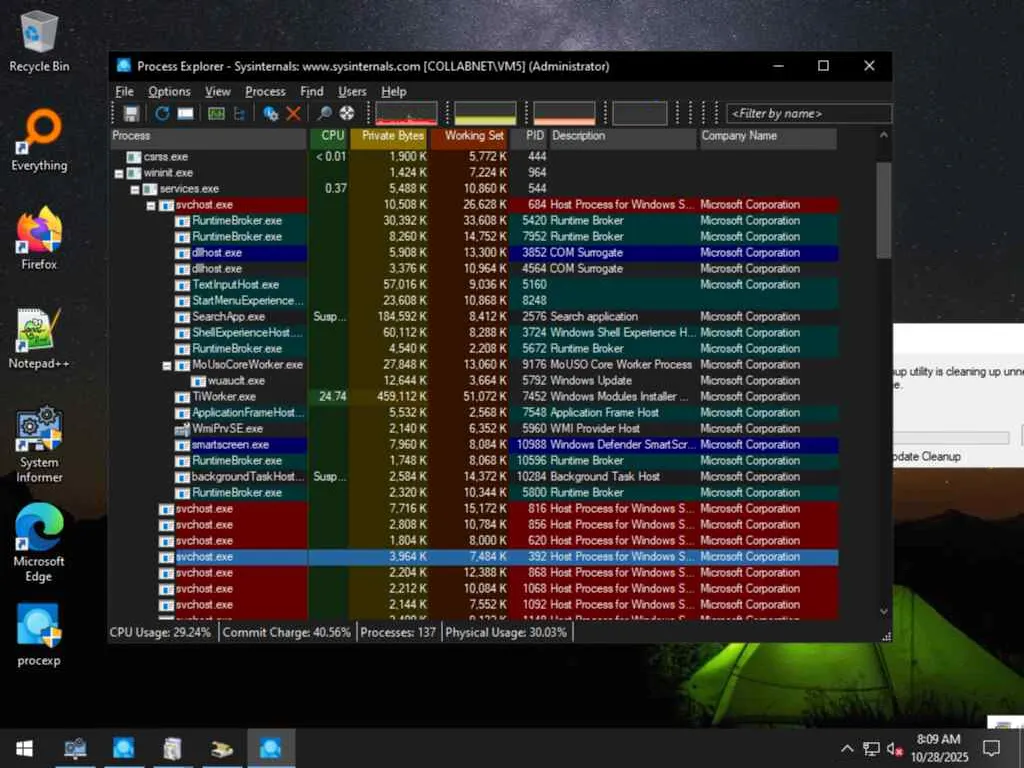
Task: Click the scrollbar down arrow
Action: pyautogui.click(x=884, y=612)
